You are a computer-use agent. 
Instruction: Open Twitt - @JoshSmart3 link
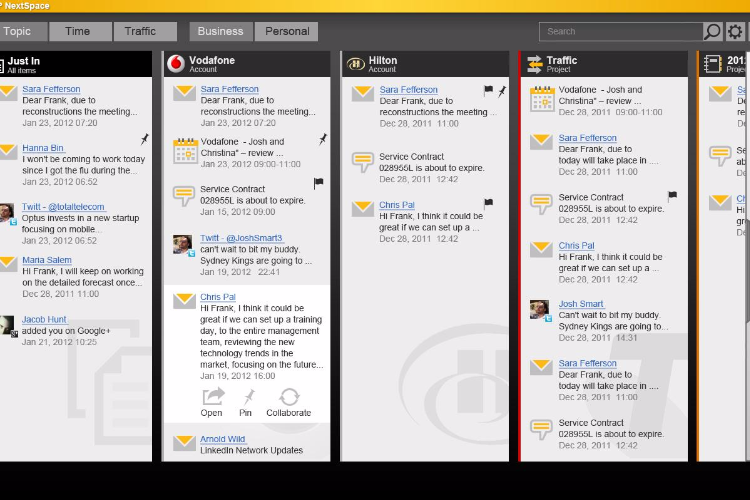point(242,238)
